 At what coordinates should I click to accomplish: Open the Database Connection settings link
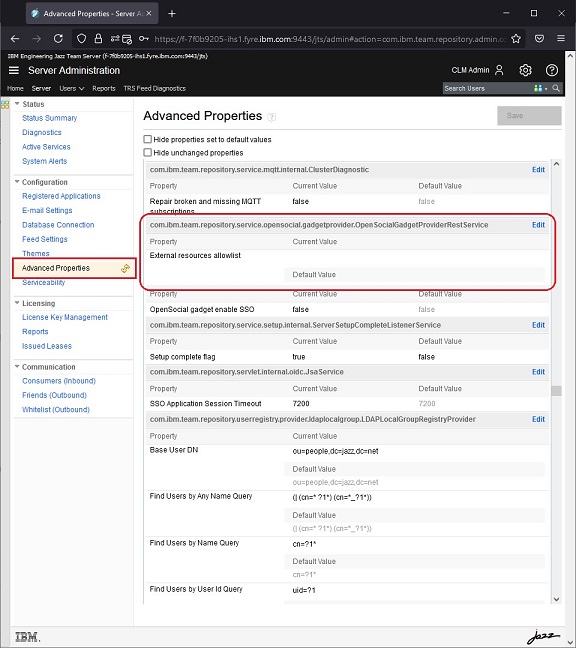pyautogui.click(x=58, y=225)
